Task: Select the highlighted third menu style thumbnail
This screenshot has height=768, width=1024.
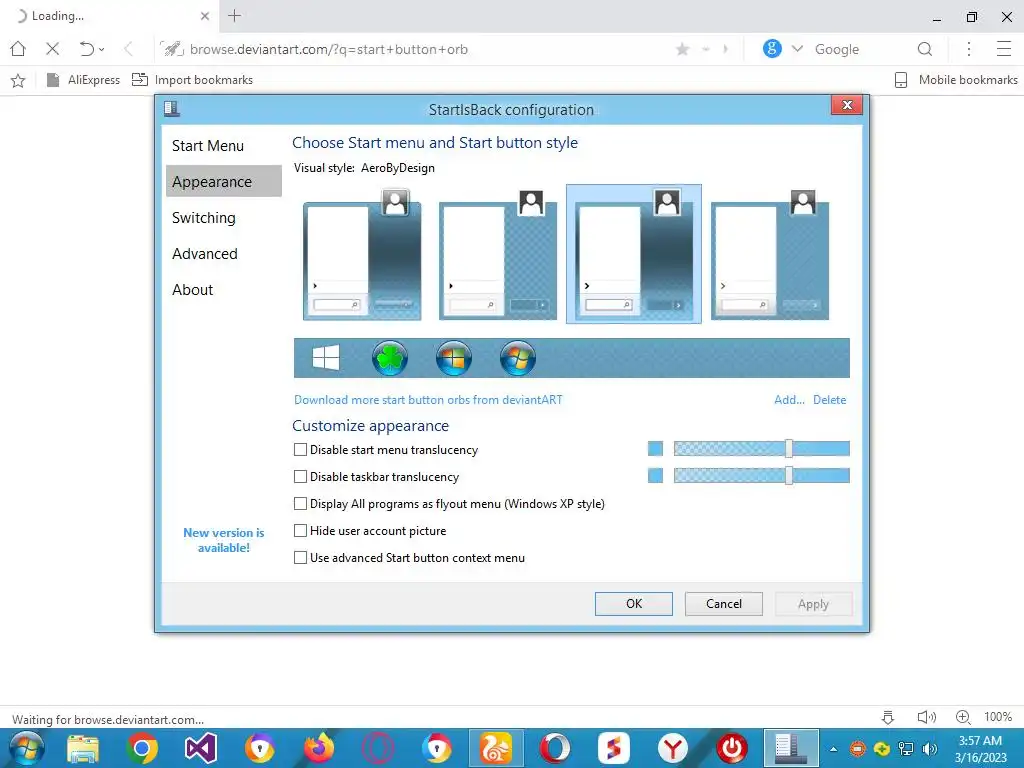Action: 633,254
